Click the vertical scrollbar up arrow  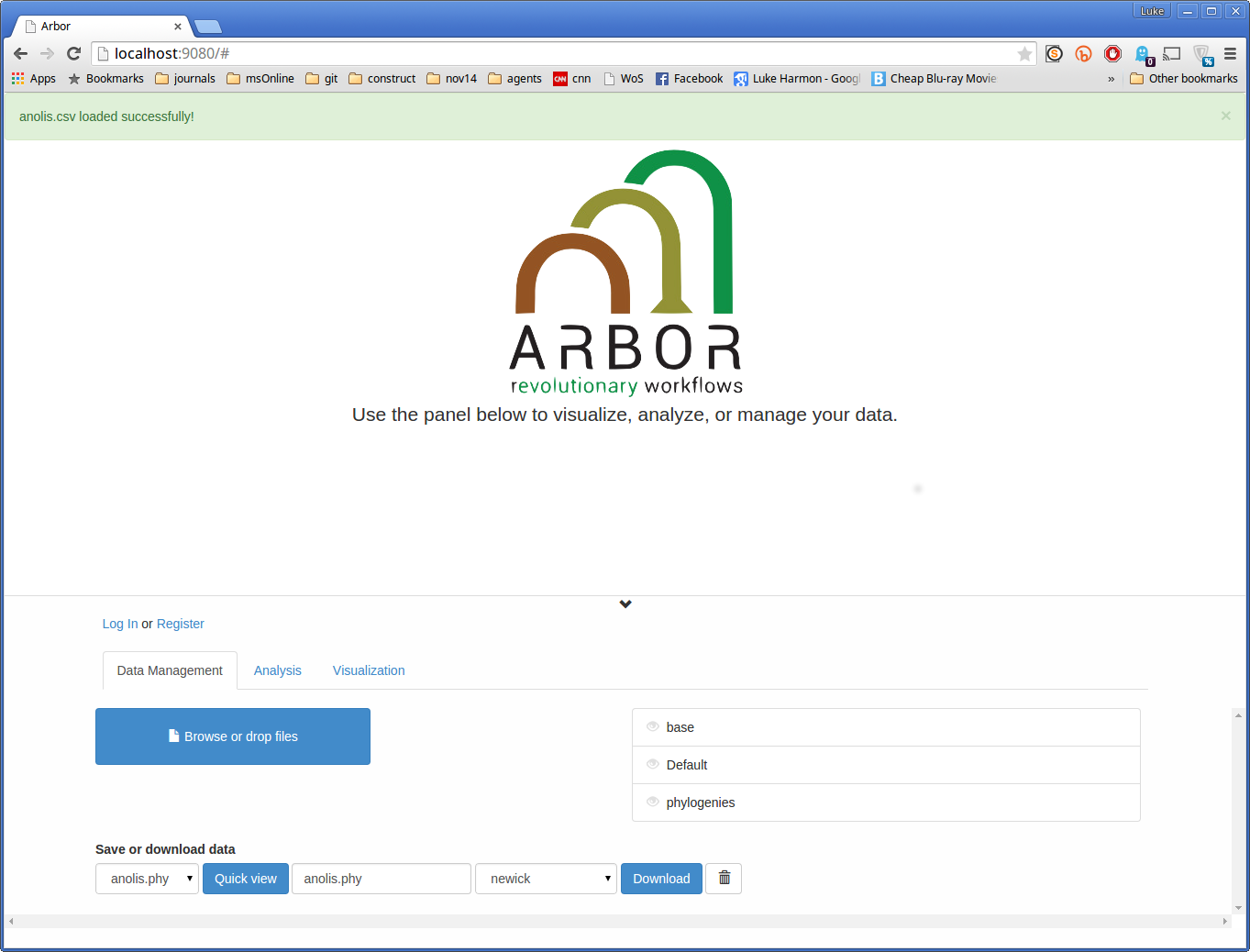[x=1238, y=715]
